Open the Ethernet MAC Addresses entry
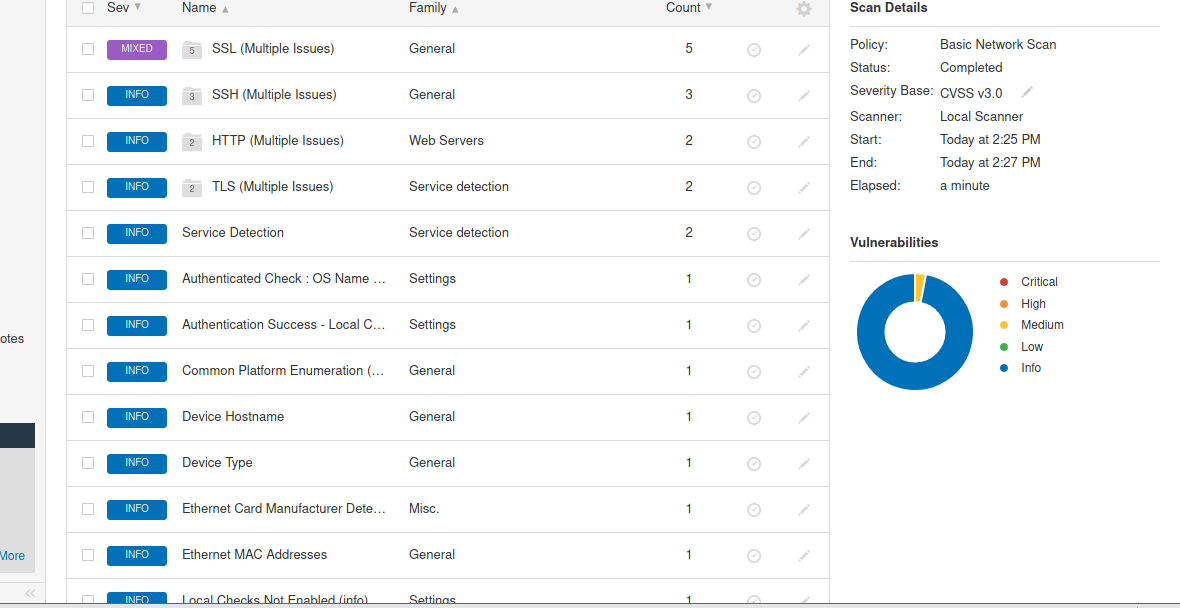This screenshot has width=1180, height=608. coord(254,555)
